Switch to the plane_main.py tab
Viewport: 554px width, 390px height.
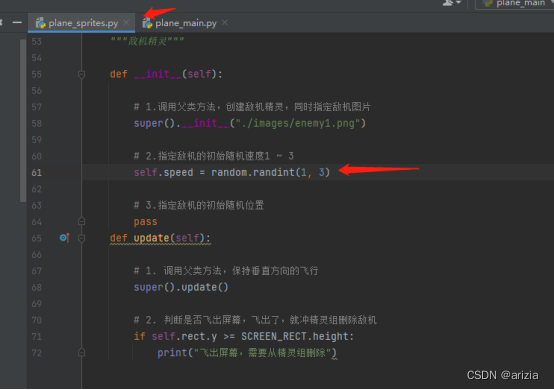click(x=185, y=23)
